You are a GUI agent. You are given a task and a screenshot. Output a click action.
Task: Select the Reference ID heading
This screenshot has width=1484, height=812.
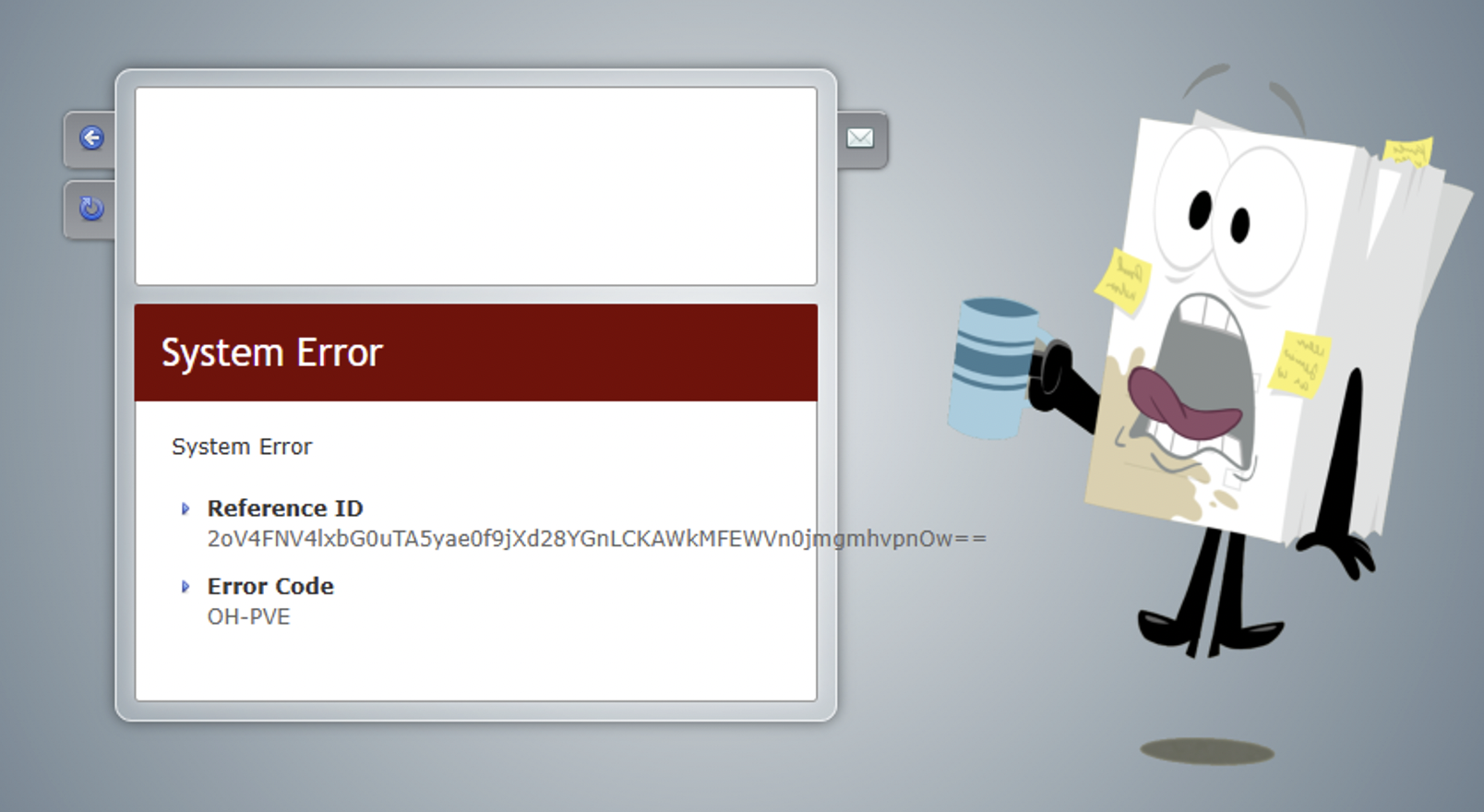(x=285, y=508)
